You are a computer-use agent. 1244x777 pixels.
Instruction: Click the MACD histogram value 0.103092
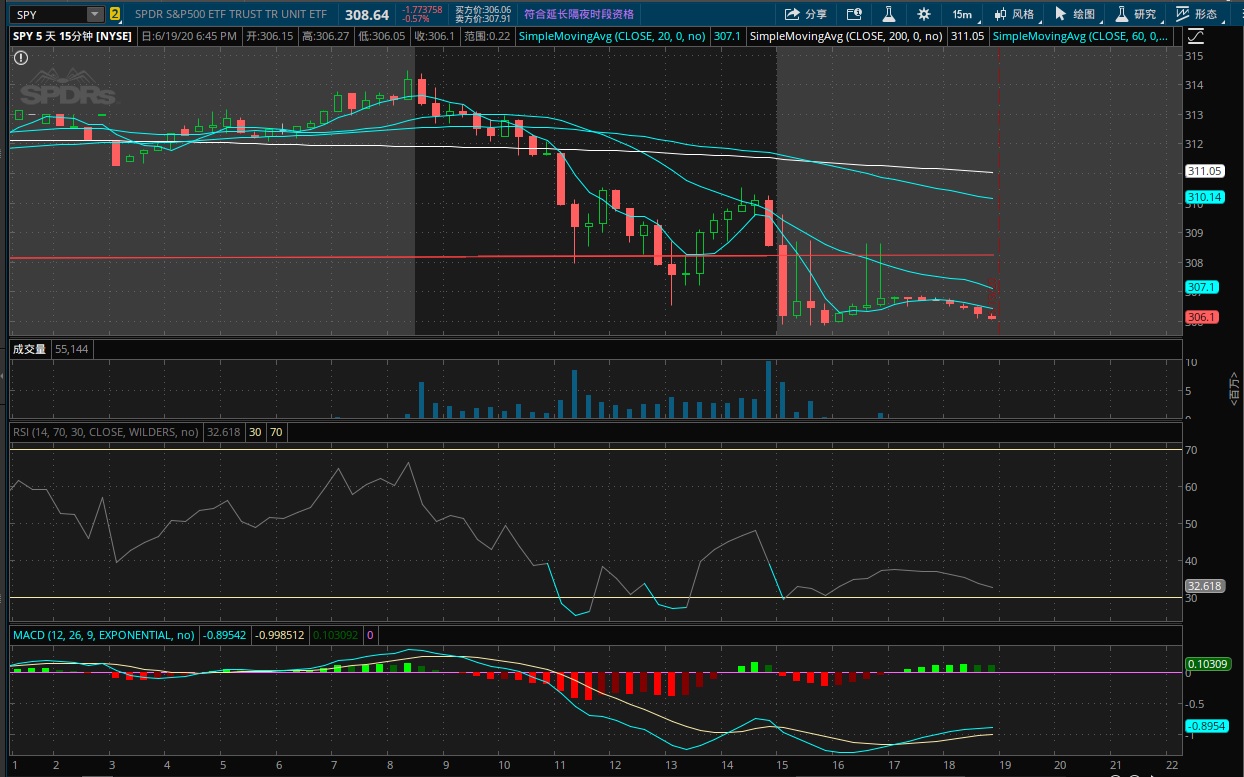336,634
